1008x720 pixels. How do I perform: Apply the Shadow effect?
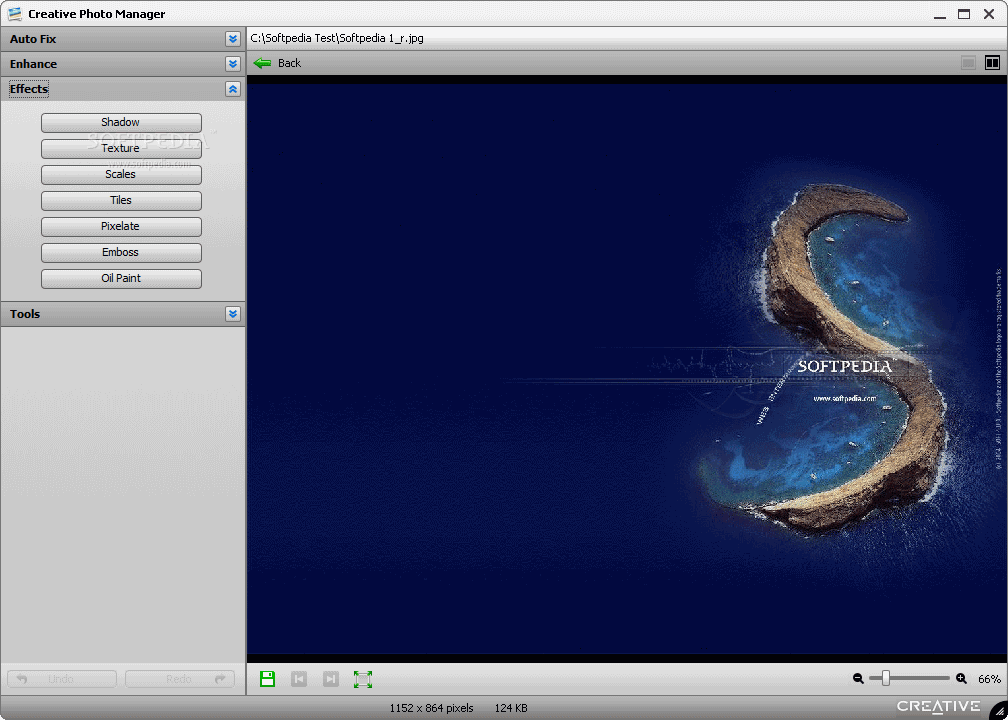click(121, 123)
